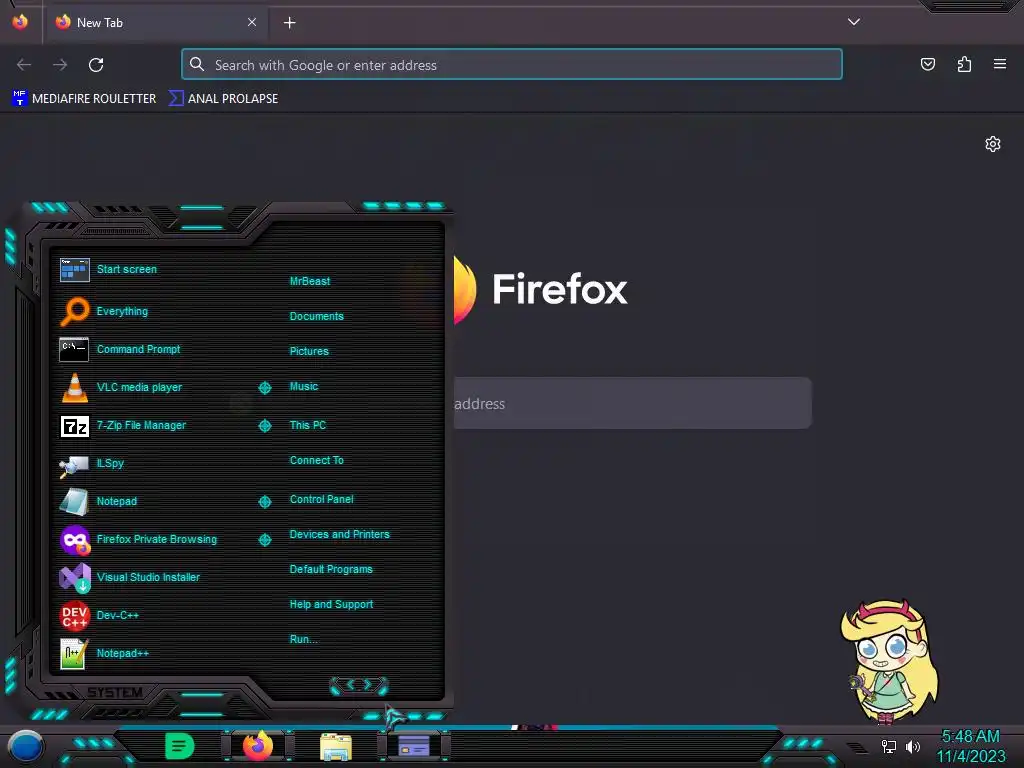Open File Explorer on the taskbar
This screenshot has width=1024, height=768.
point(336,746)
